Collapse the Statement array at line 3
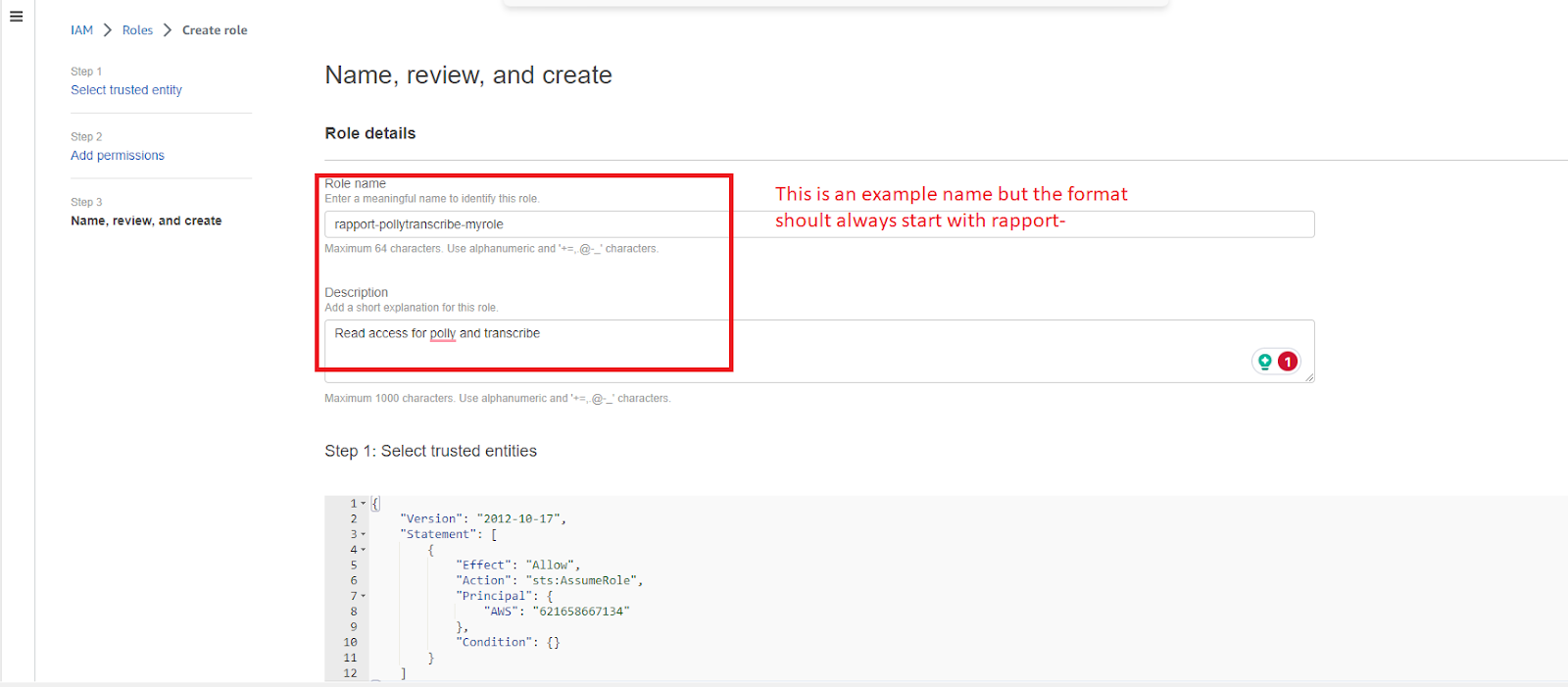 364,535
